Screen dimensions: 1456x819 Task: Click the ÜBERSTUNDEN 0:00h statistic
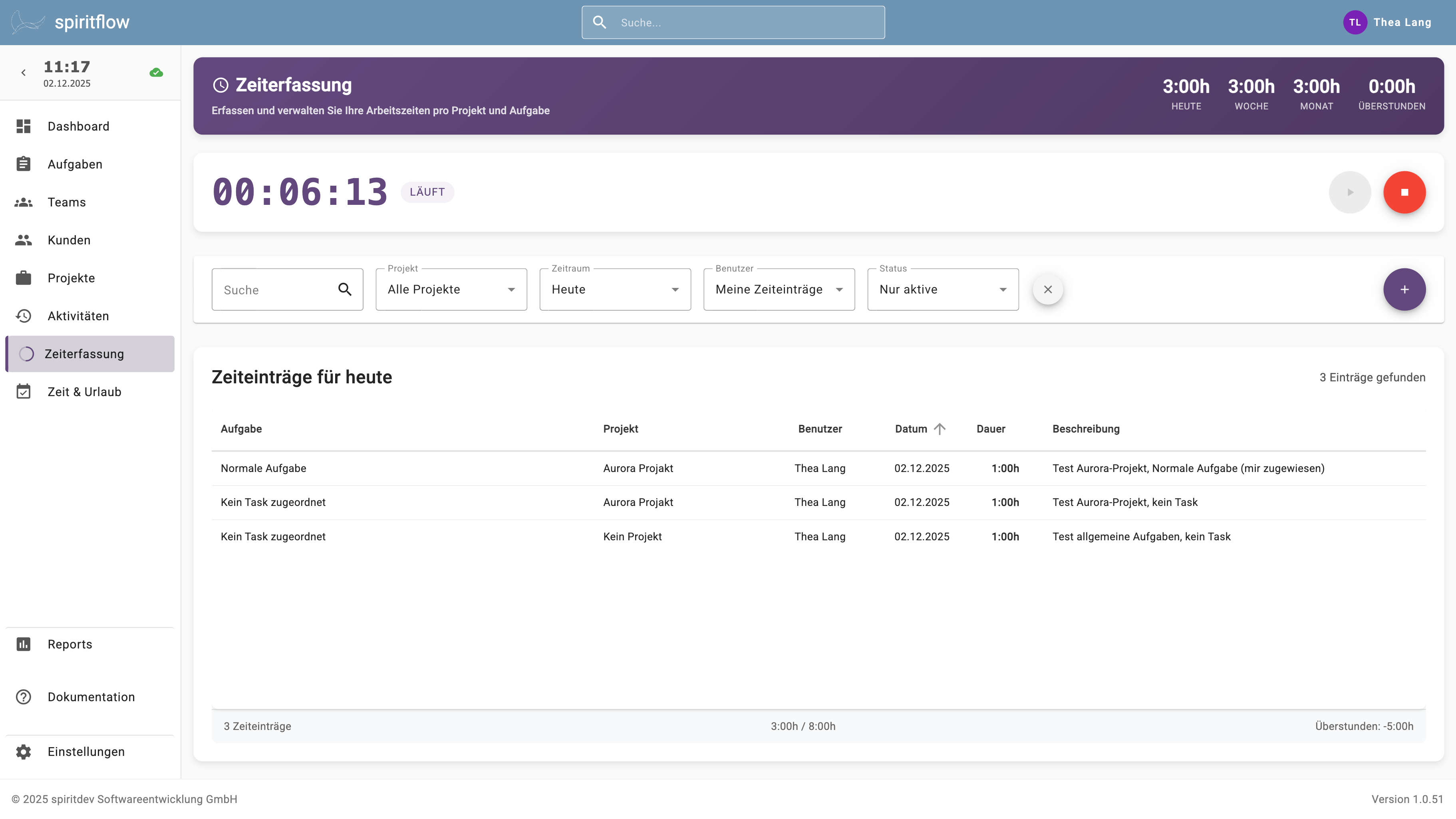coord(1392,94)
